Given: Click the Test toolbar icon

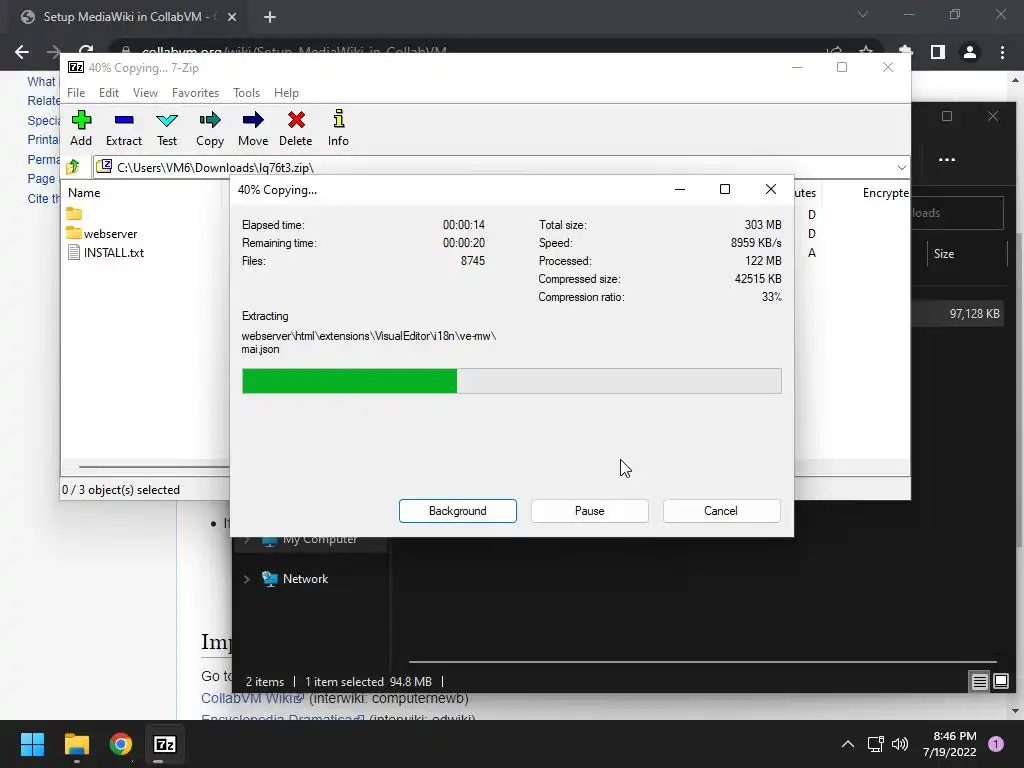Looking at the screenshot, I should click(167, 128).
